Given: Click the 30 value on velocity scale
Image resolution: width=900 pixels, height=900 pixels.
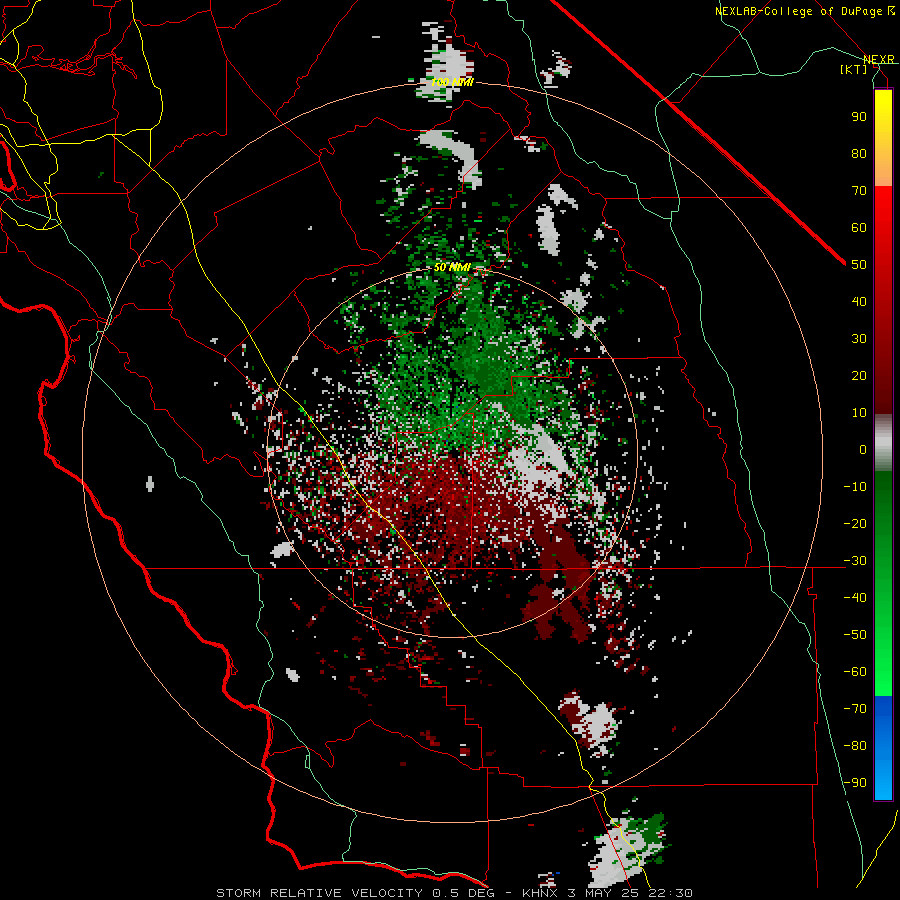Looking at the screenshot, I should pos(859,339).
